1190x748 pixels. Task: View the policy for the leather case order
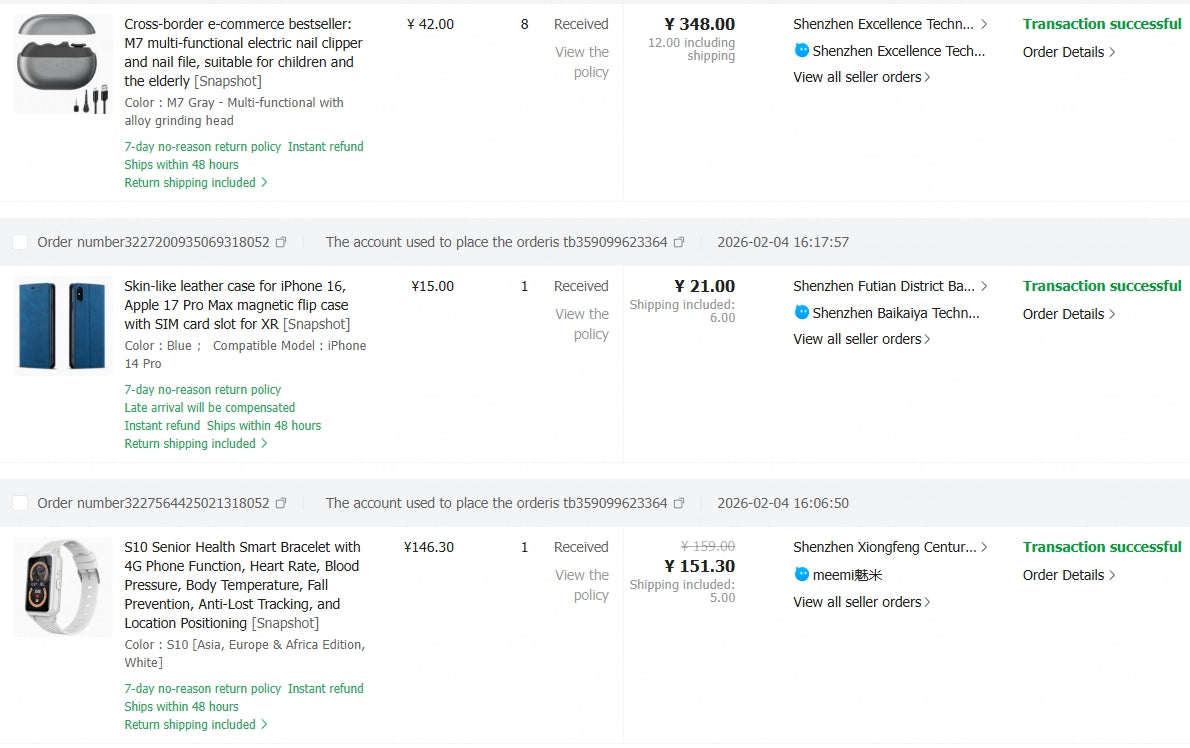[582, 324]
